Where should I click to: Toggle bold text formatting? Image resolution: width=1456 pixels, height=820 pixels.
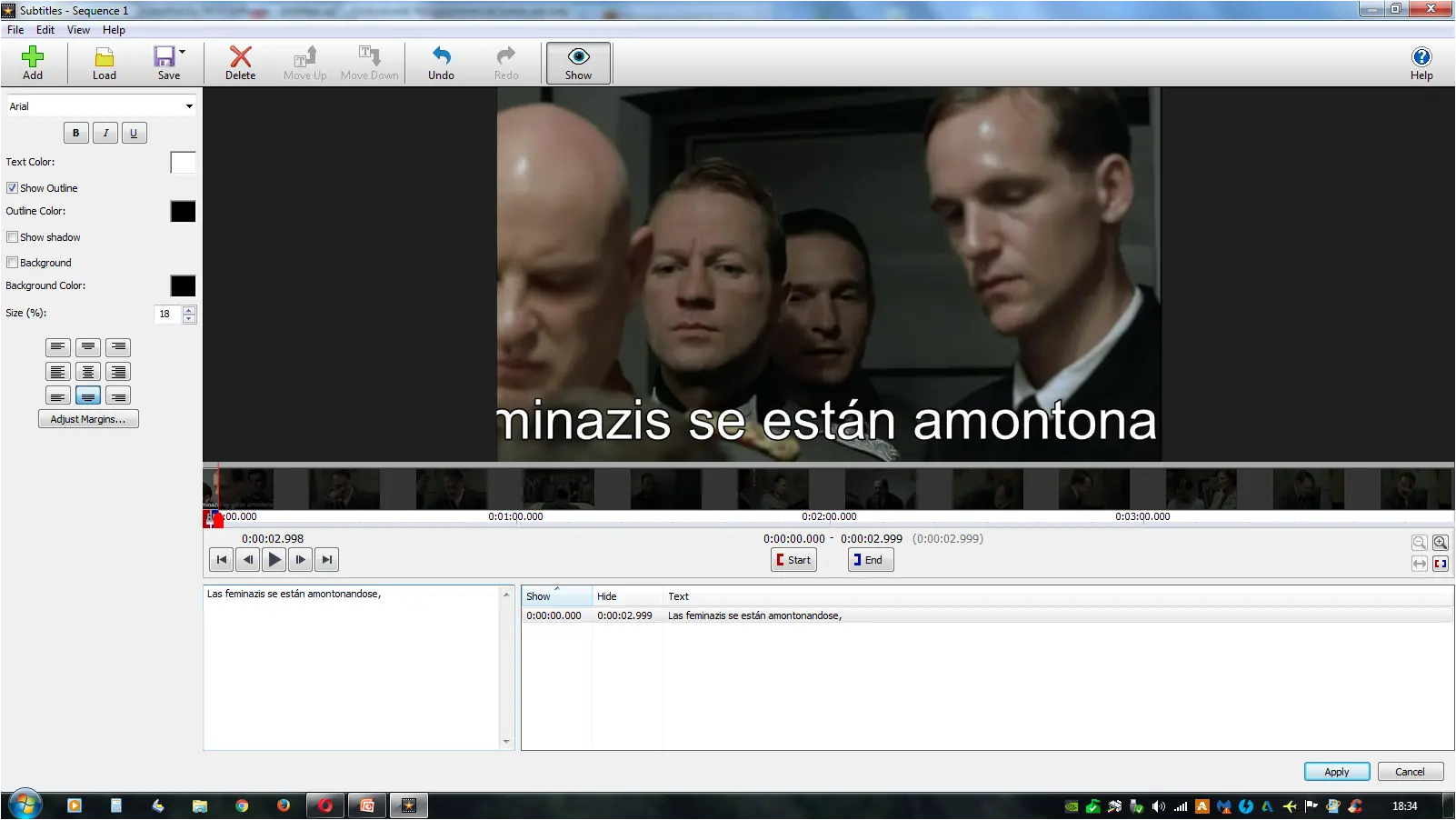pyautogui.click(x=76, y=133)
